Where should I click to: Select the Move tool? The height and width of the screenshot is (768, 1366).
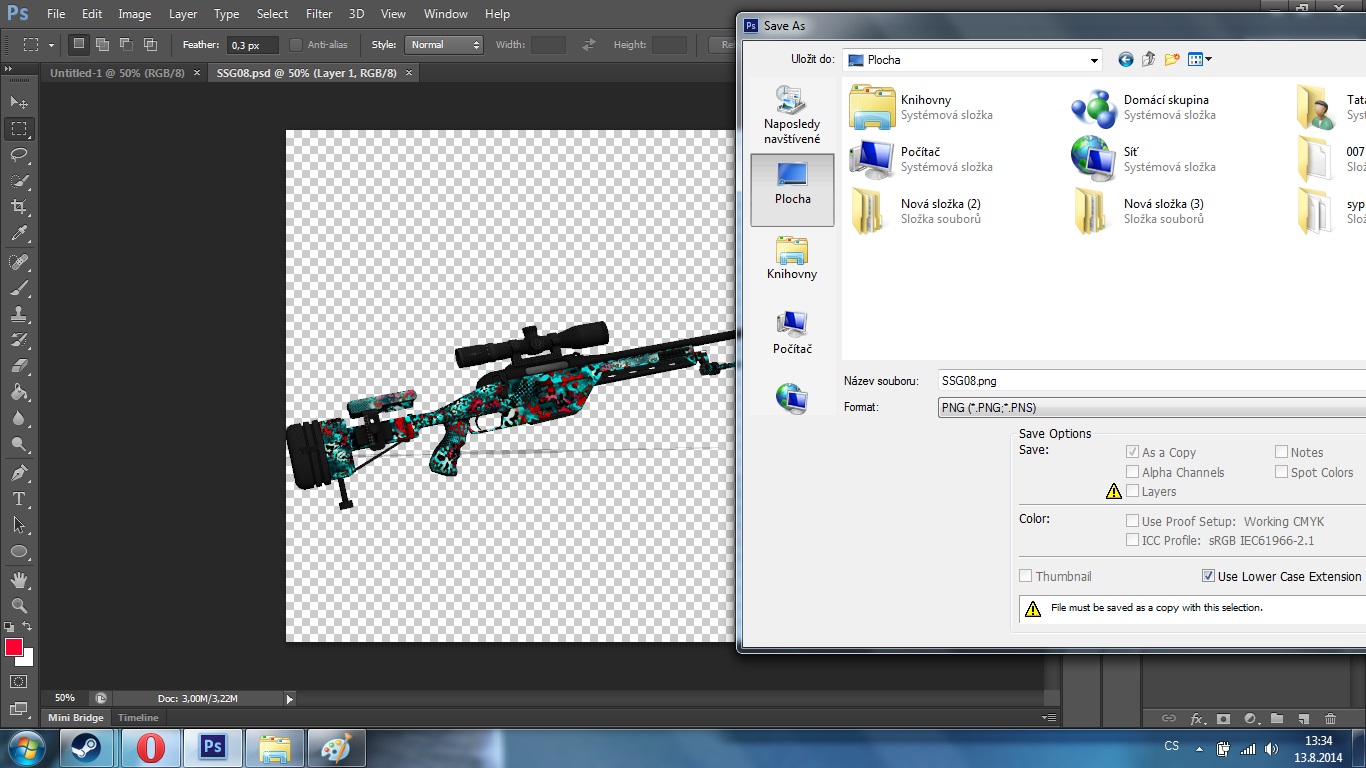(x=19, y=102)
